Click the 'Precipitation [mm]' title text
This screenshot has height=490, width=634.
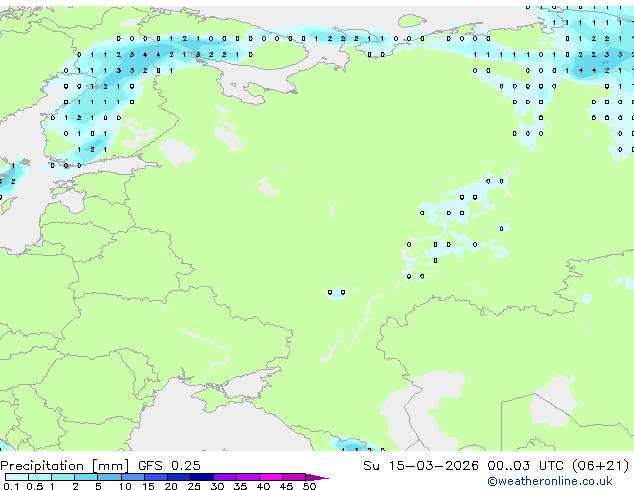[64, 466]
